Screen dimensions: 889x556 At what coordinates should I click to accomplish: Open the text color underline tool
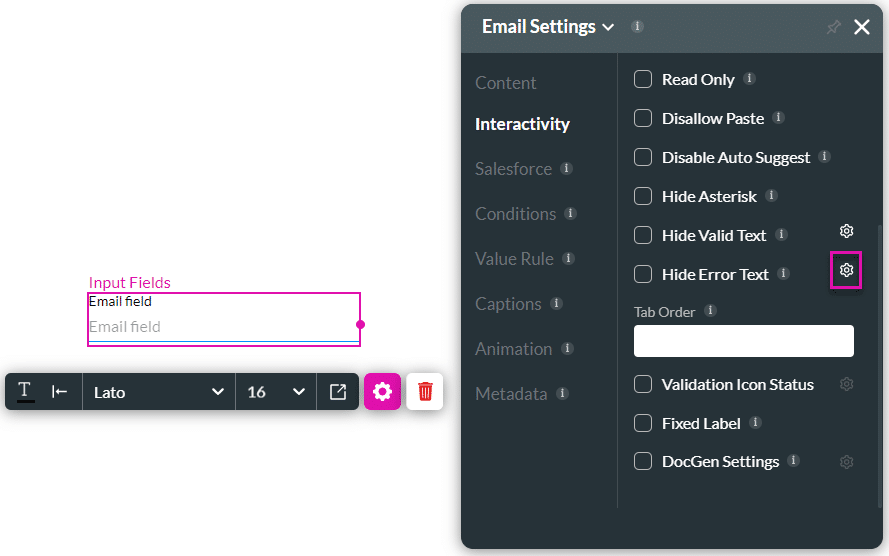26,392
